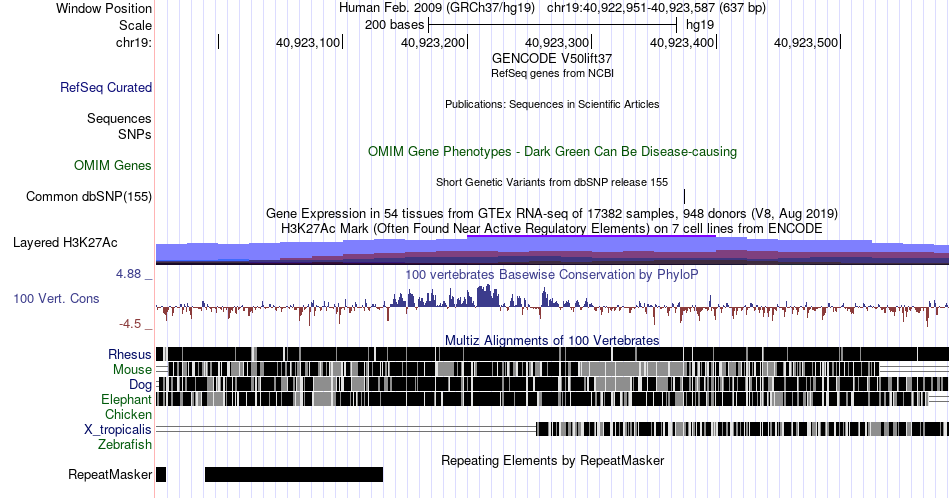
Task: Select the Common dbSNP(155) label
Action: pyautogui.click(x=89, y=196)
